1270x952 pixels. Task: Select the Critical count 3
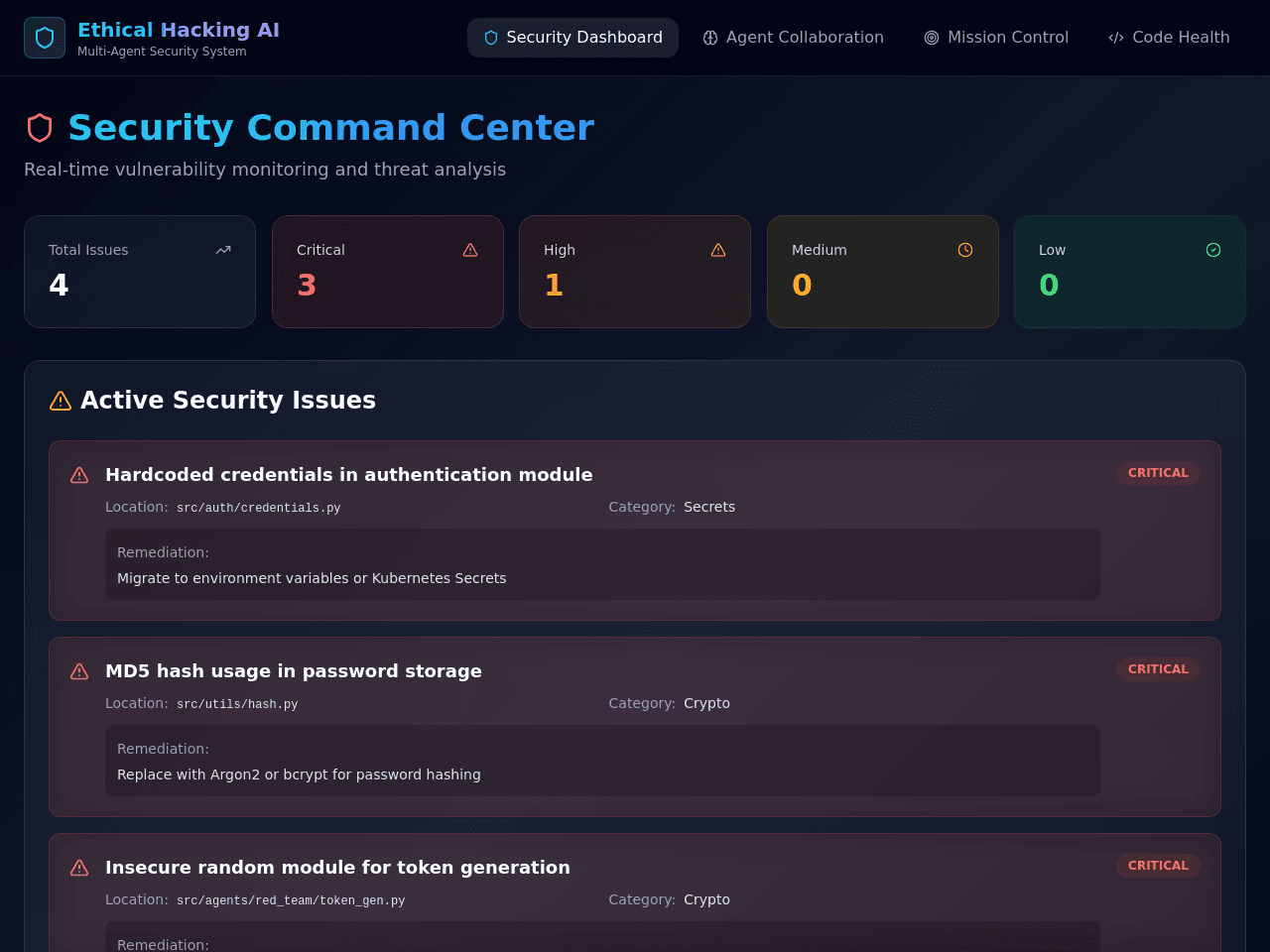307,286
